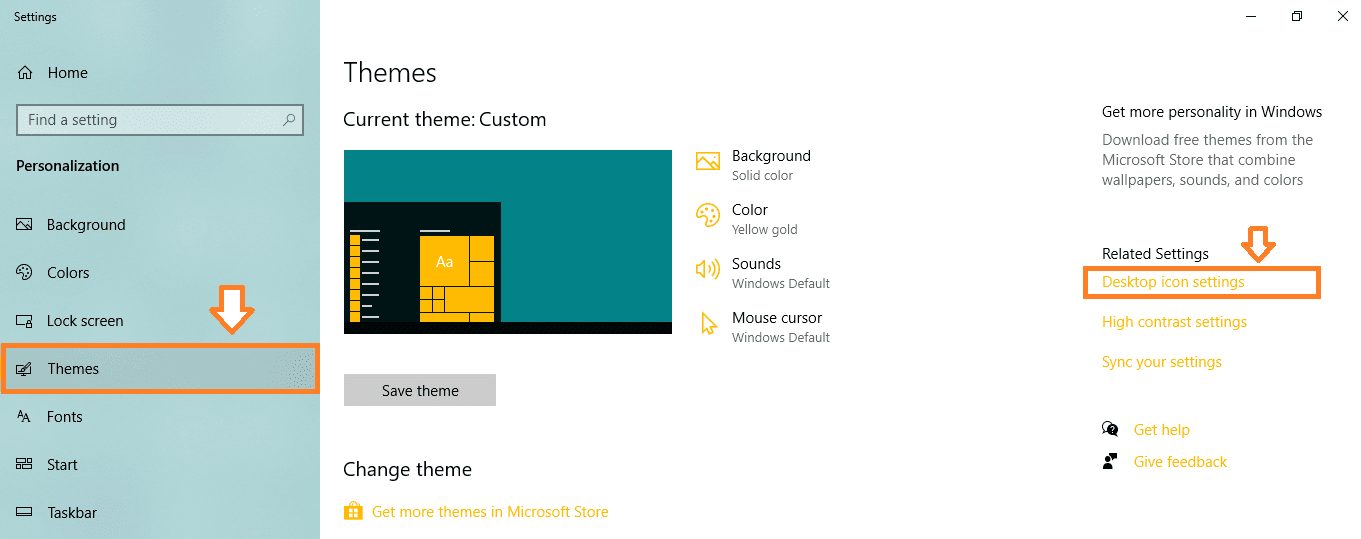The height and width of the screenshot is (539, 1361).
Task: Open Sync your settings link
Action: click(1162, 362)
